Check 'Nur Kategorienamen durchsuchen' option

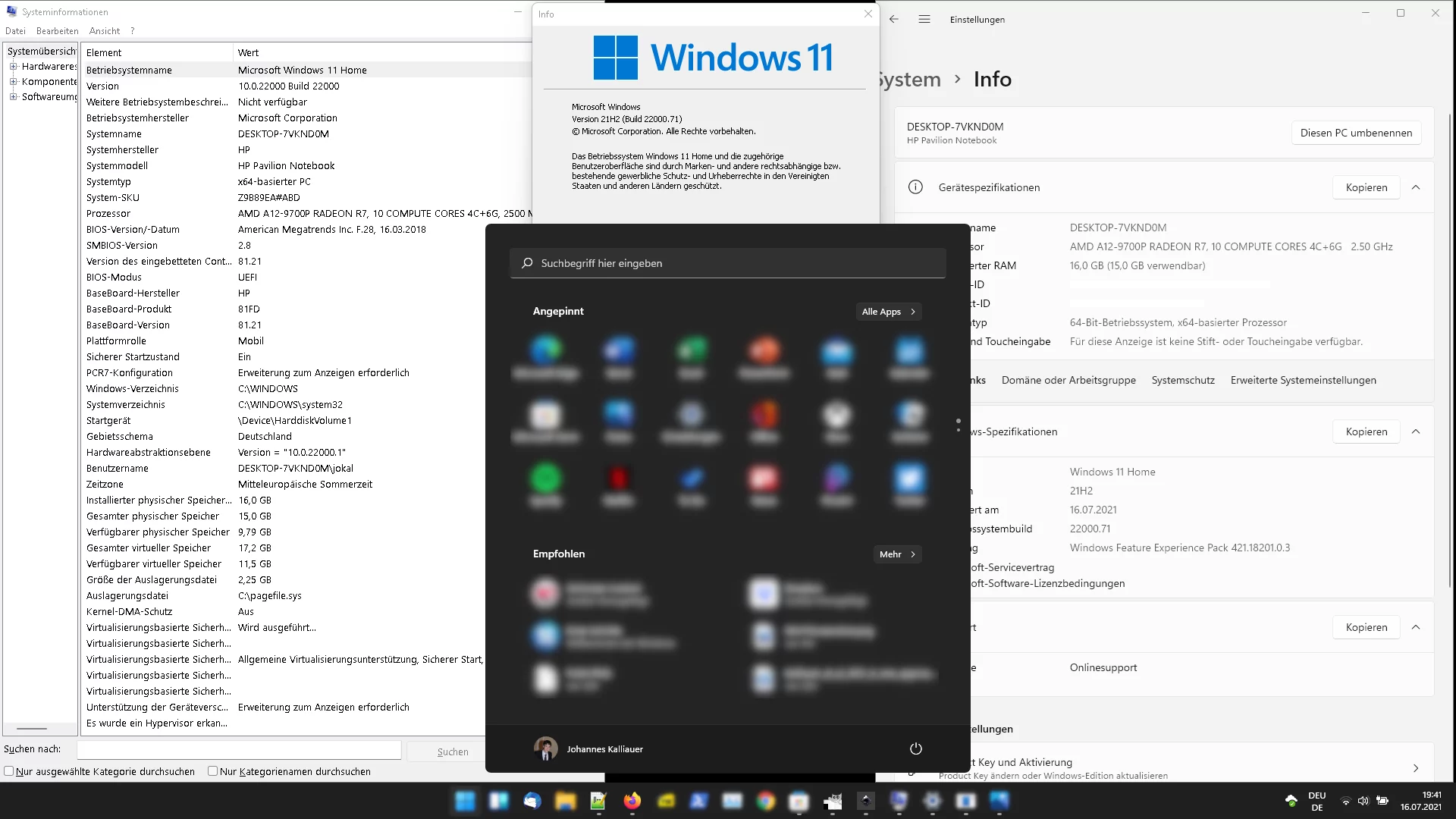(x=213, y=771)
